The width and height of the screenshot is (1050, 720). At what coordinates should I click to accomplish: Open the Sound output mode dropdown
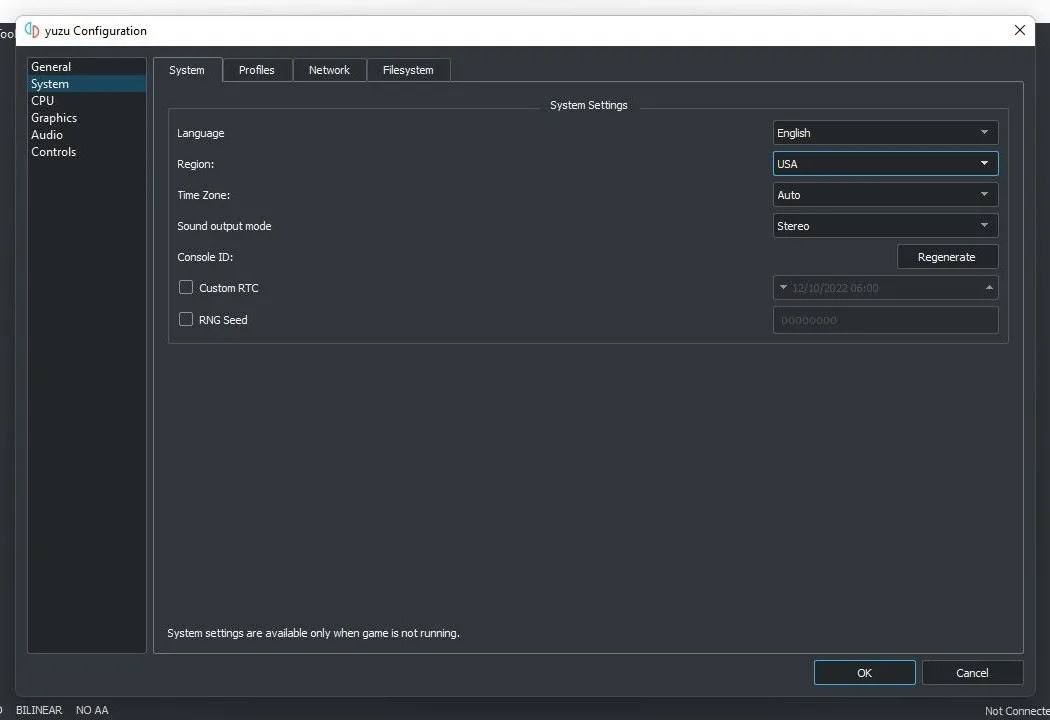(x=884, y=225)
